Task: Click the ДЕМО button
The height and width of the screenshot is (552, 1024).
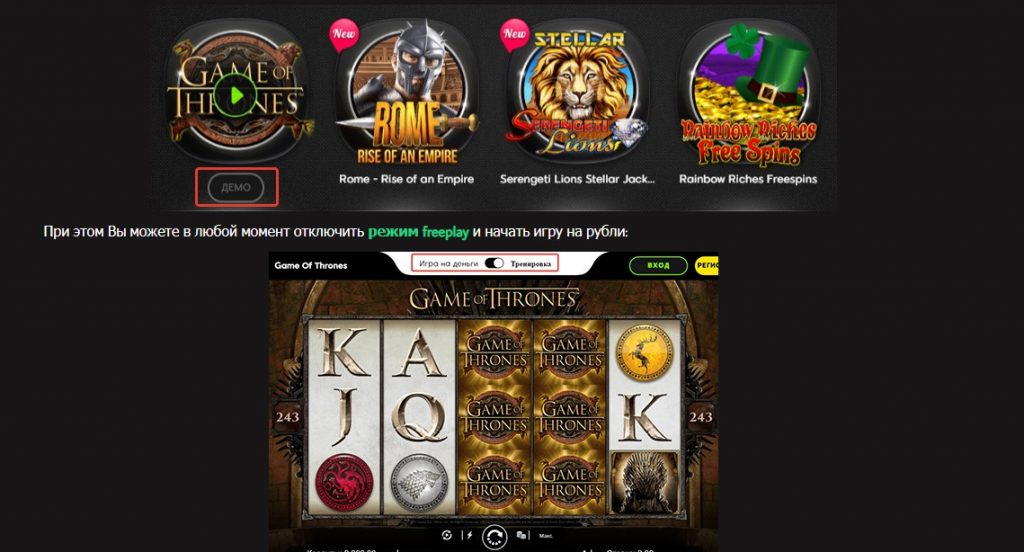Action: coord(236,187)
